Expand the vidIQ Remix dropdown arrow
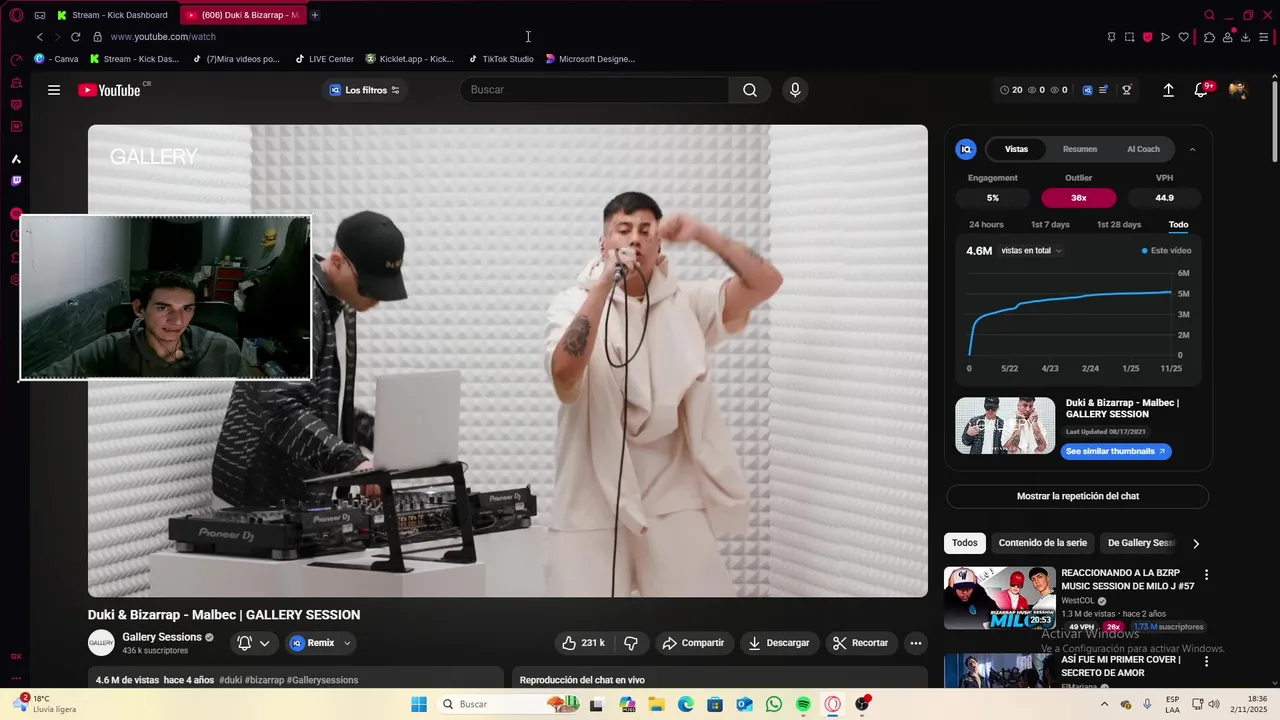This screenshot has height=720, width=1280. point(347,643)
